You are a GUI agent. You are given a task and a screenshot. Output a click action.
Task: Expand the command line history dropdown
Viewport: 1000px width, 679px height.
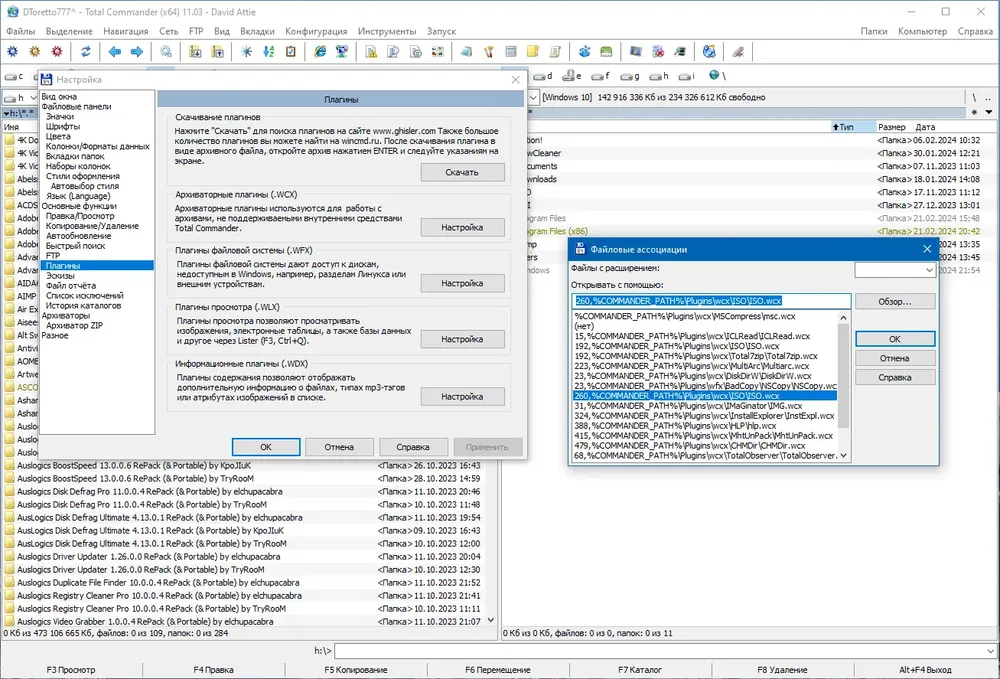(990, 651)
